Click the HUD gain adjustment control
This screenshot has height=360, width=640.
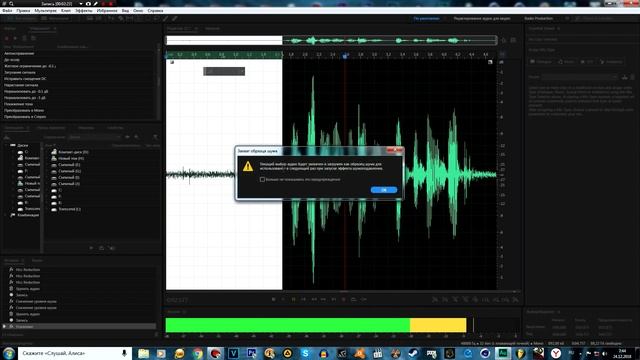click(224, 71)
